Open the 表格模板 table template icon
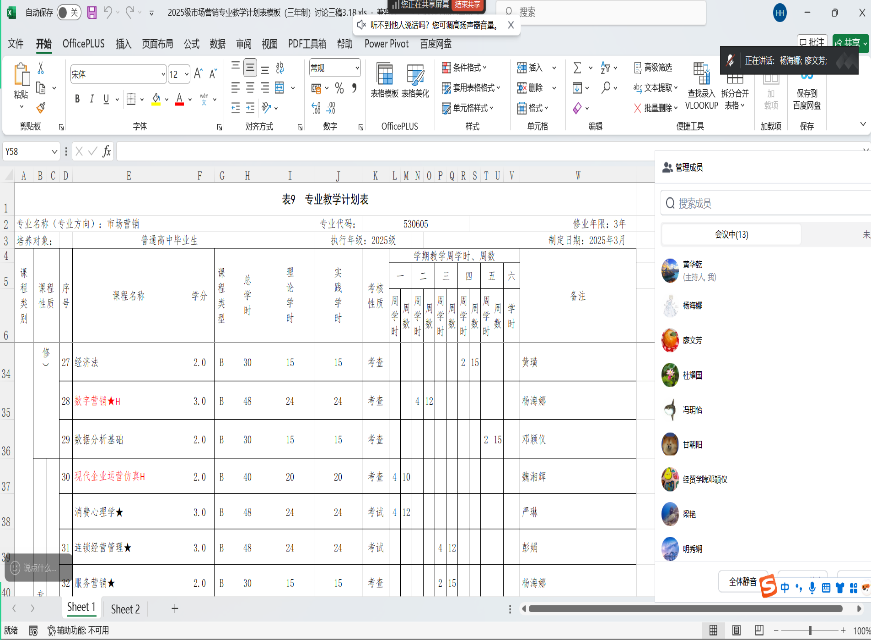The height and width of the screenshot is (640, 871). (383, 78)
